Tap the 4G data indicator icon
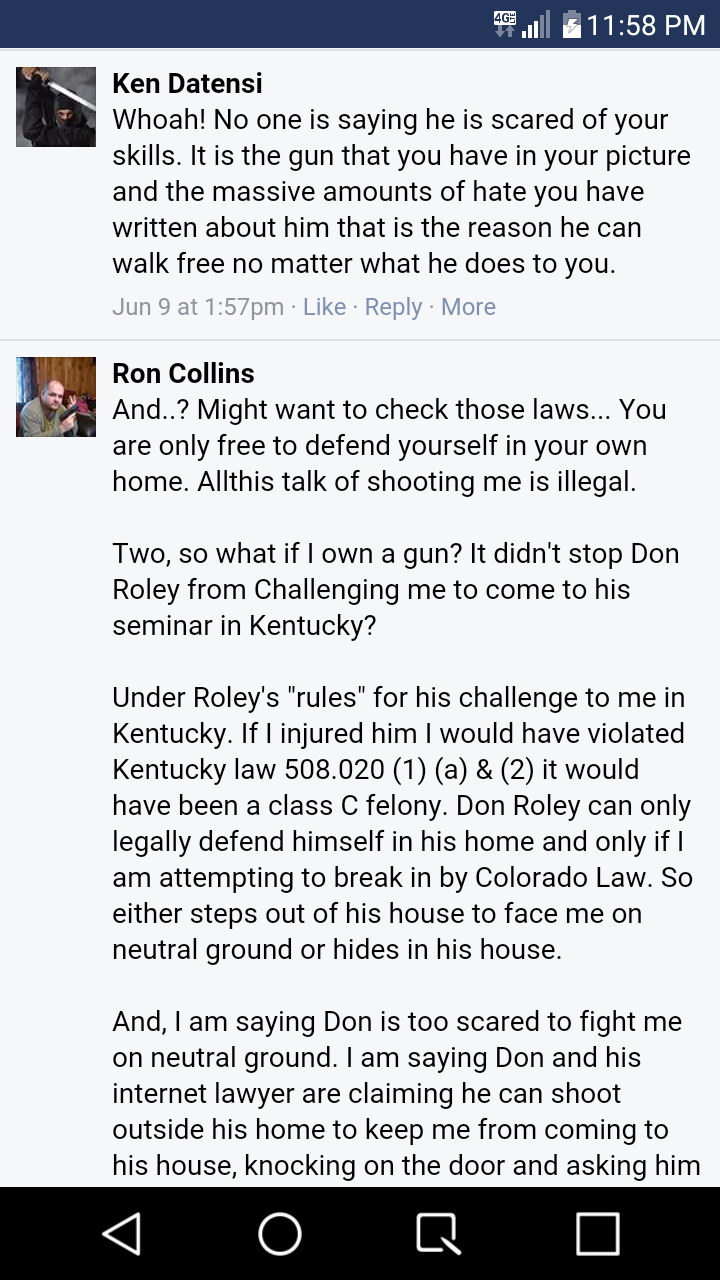Viewport: 720px width, 1280px height. point(505,24)
